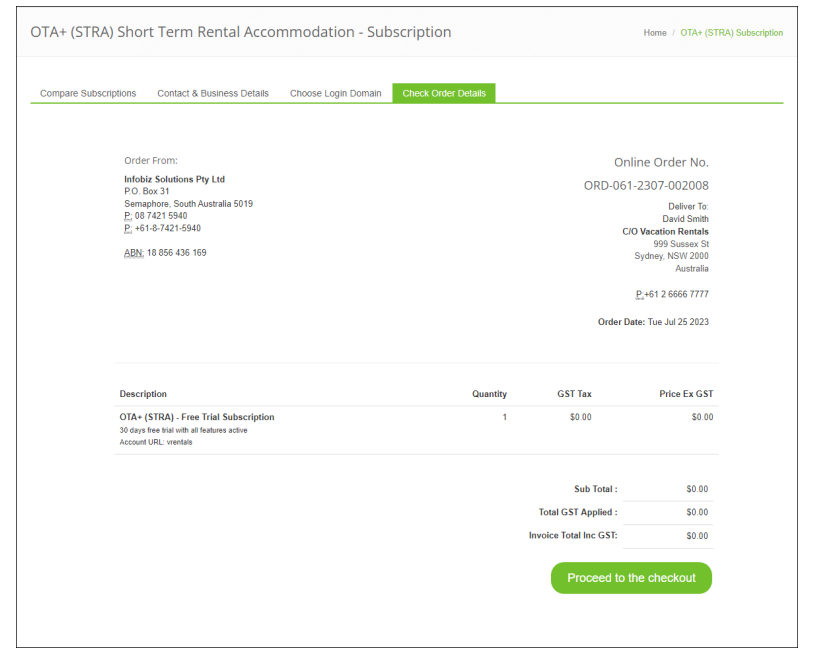
Task: Click the Free Trial Subscription item title
Action: (x=197, y=417)
